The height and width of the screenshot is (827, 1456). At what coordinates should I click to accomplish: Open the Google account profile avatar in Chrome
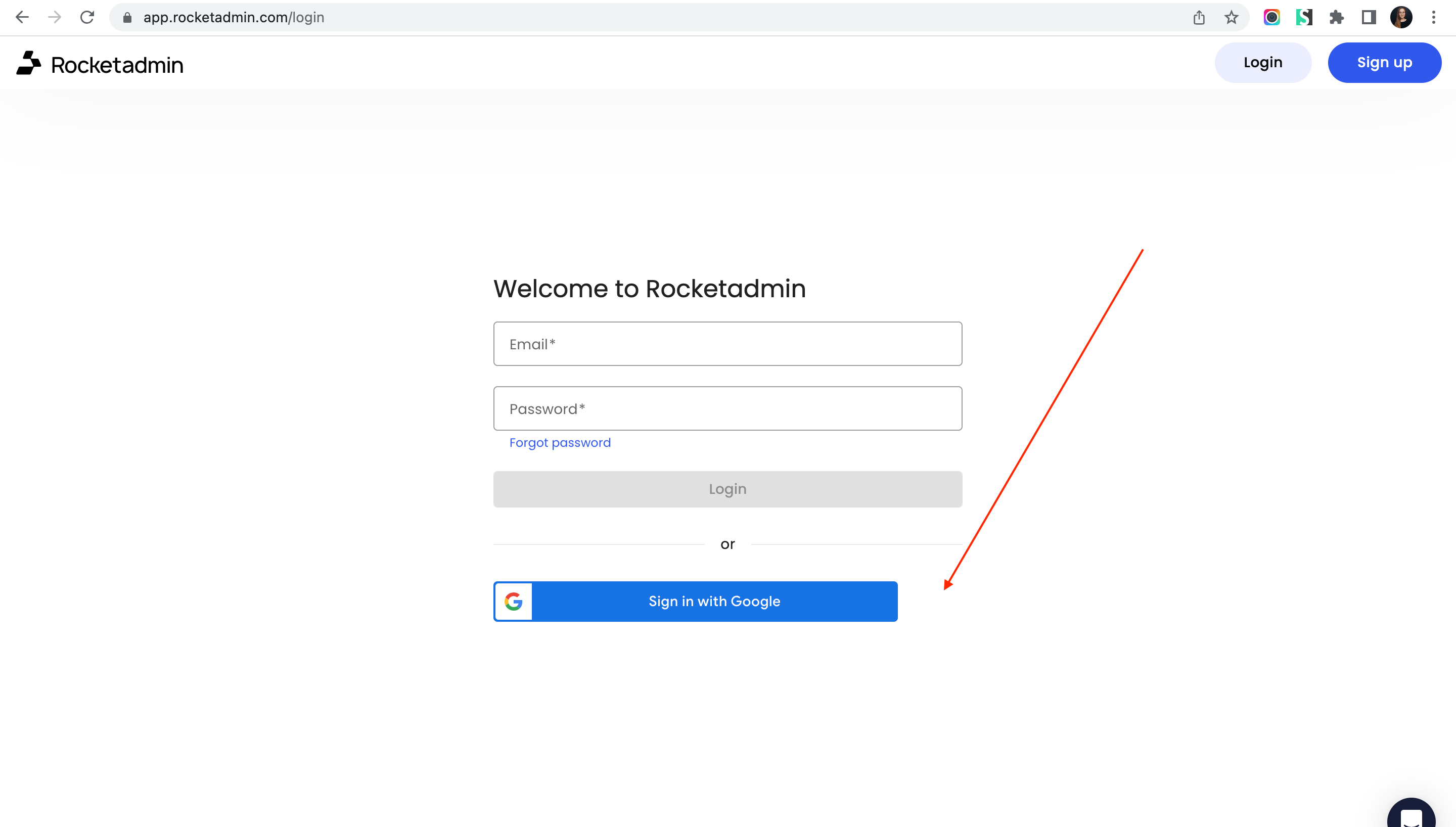click(1402, 17)
